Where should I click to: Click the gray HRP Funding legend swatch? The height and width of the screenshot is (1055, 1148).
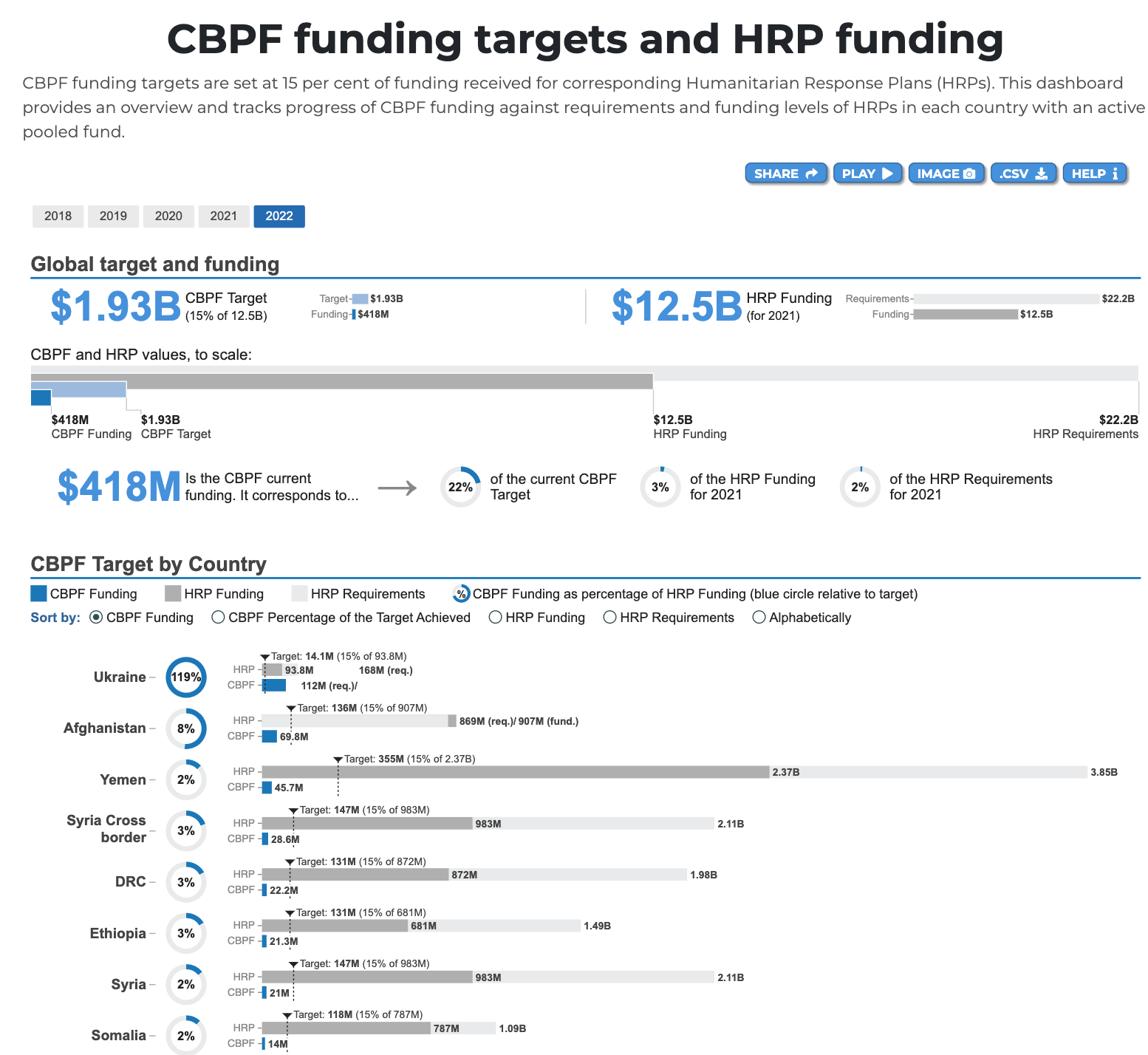click(x=173, y=594)
